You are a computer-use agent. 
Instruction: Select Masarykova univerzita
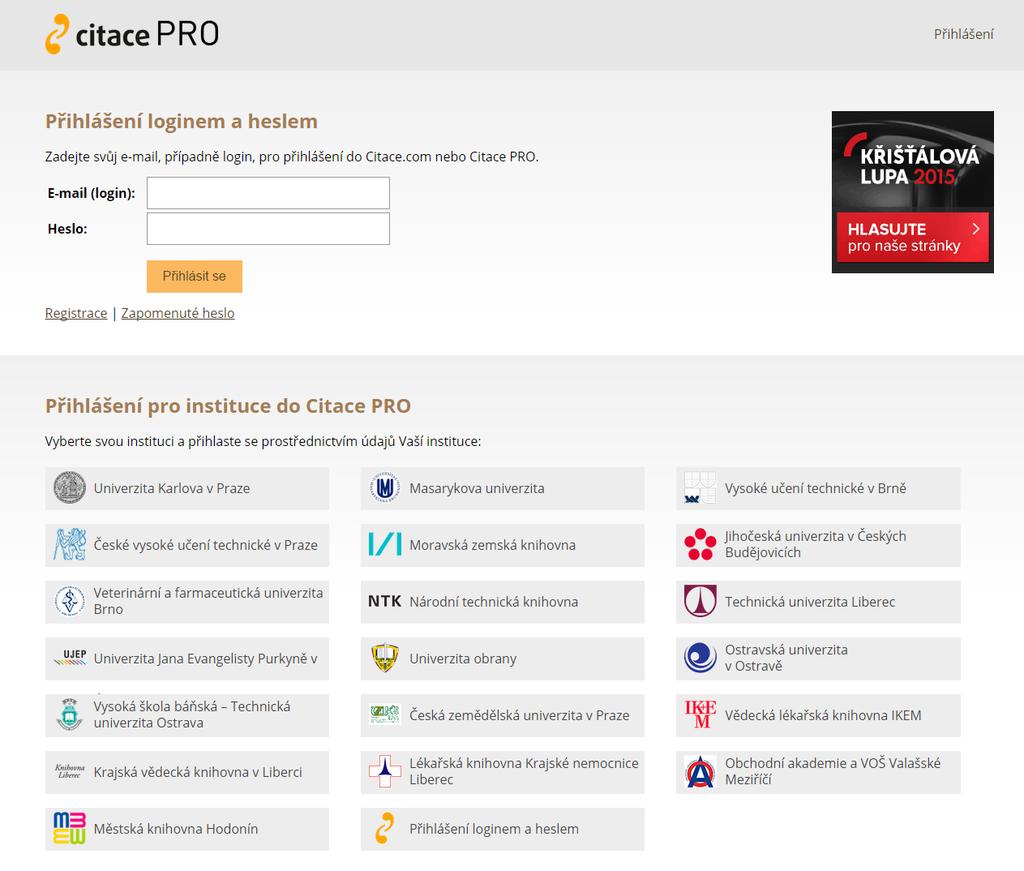tap(502, 488)
